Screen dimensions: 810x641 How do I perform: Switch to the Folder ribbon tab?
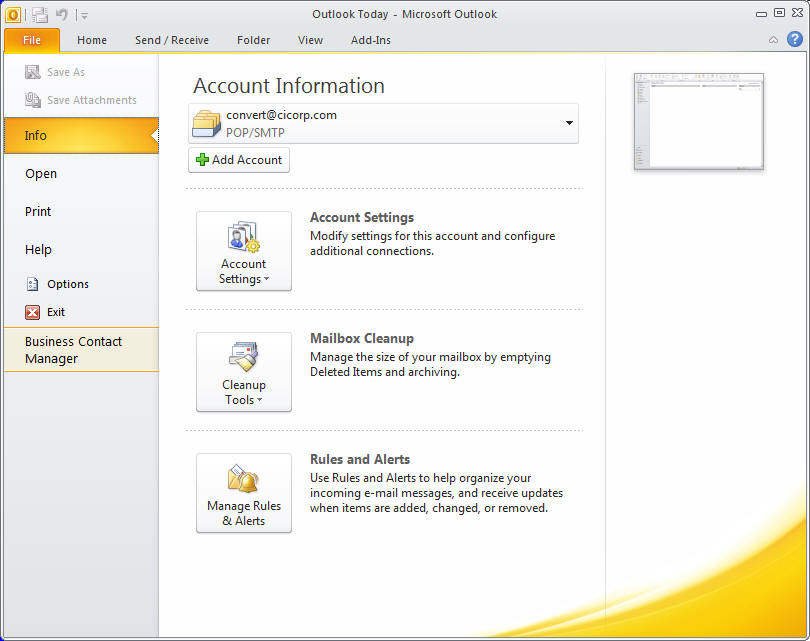click(x=253, y=40)
